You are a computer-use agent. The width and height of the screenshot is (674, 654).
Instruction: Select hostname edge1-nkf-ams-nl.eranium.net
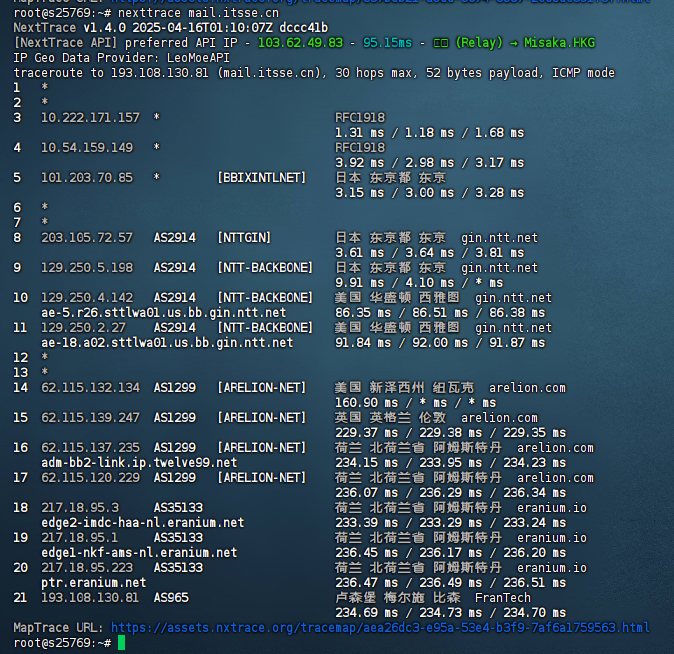(139, 553)
